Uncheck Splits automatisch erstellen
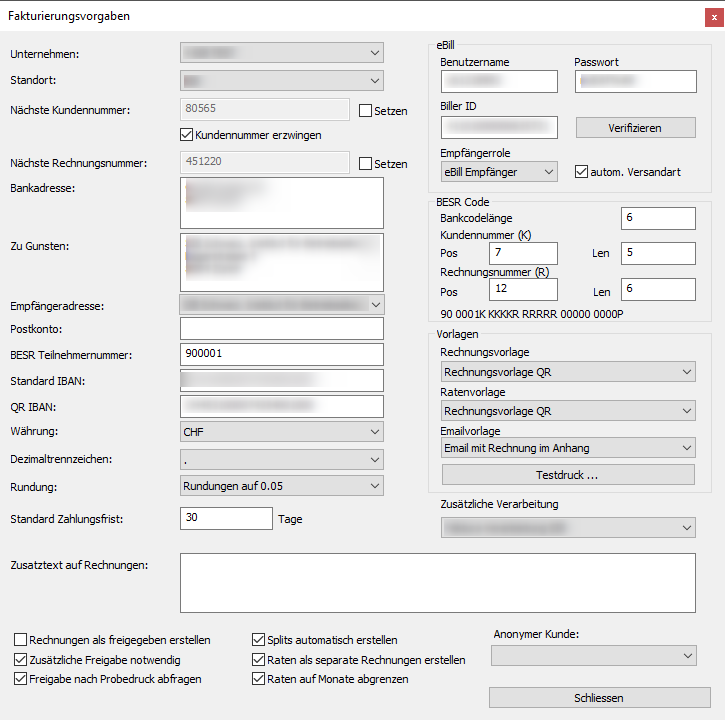Screen dimensions: 725x720 pyautogui.click(x=259, y=640)
